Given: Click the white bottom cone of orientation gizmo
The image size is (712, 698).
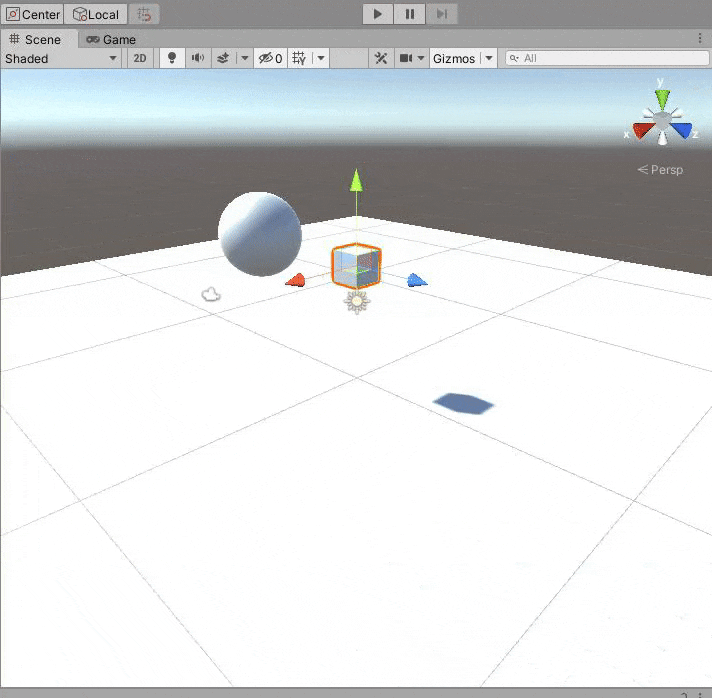Looking at the screenshot, I should (x=663, y=138).
